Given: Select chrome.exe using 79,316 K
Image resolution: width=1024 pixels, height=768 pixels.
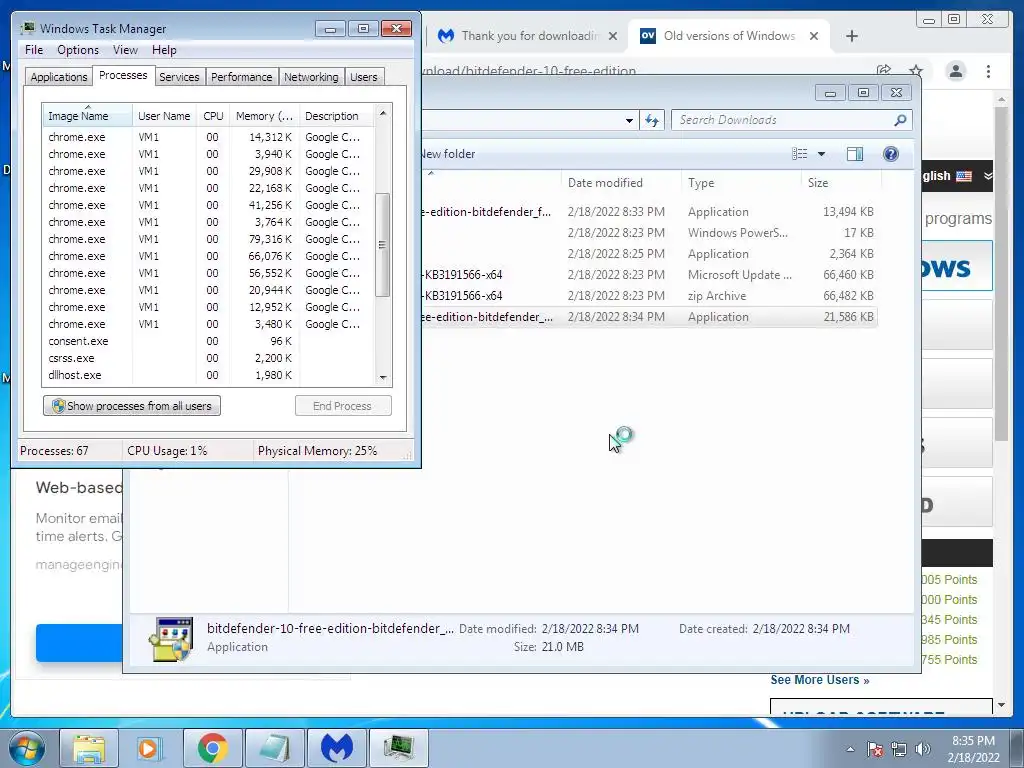Looking at the screenshot, I should coord(208,239).
